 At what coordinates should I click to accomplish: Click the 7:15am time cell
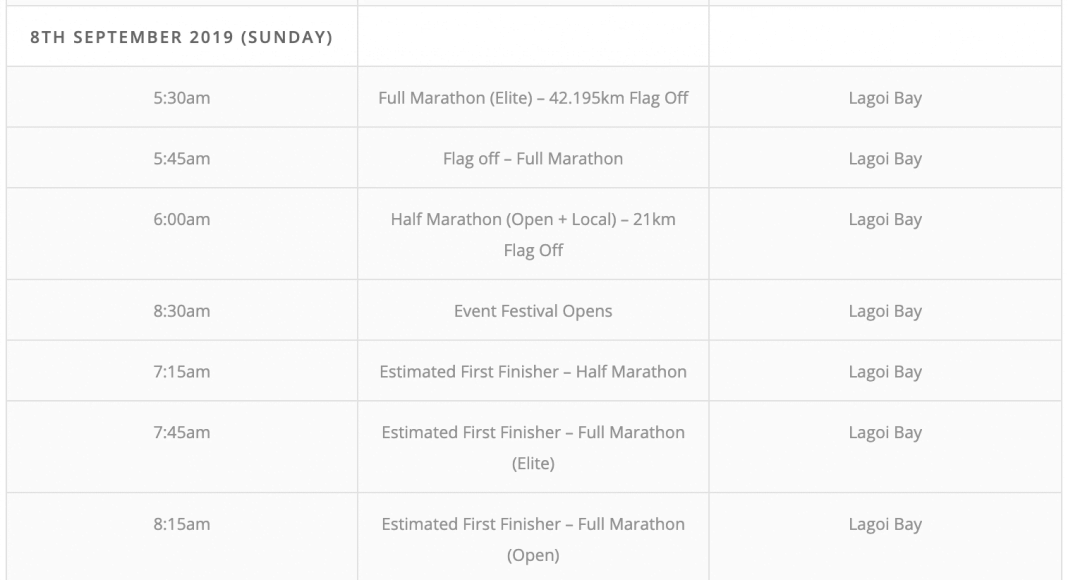[182, 371]
